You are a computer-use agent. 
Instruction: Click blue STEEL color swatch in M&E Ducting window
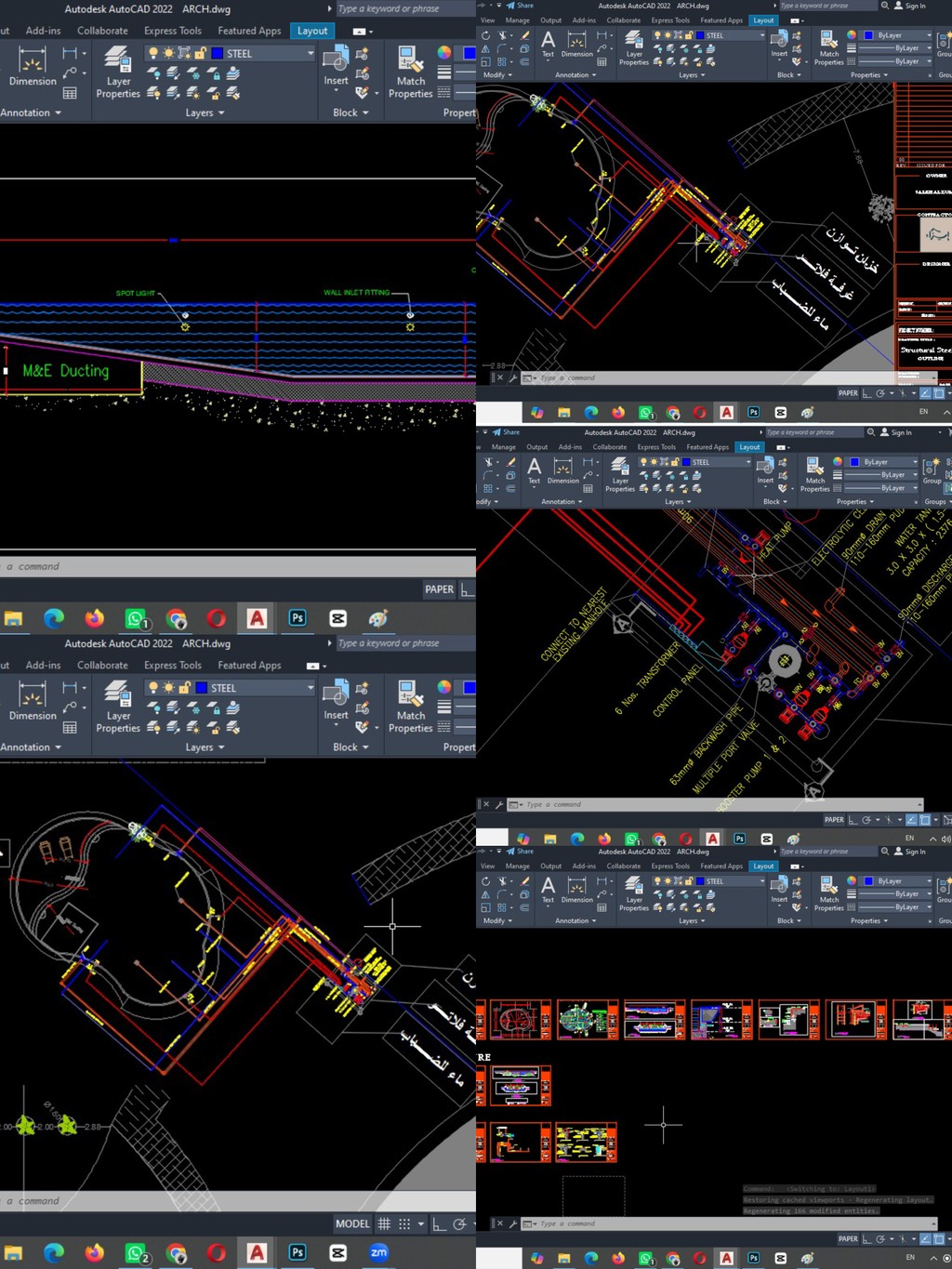pos(218,53)
